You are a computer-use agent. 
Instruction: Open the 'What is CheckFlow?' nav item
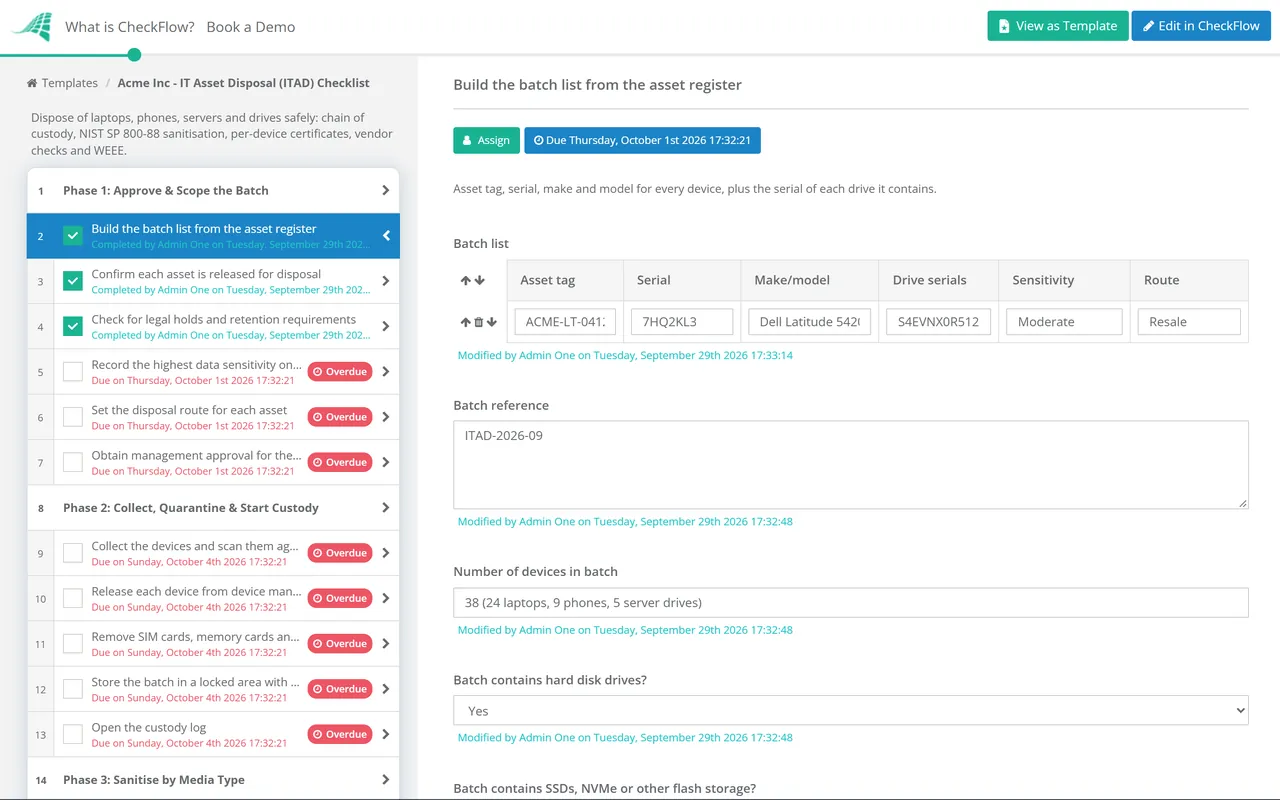(x=130, y=27)
